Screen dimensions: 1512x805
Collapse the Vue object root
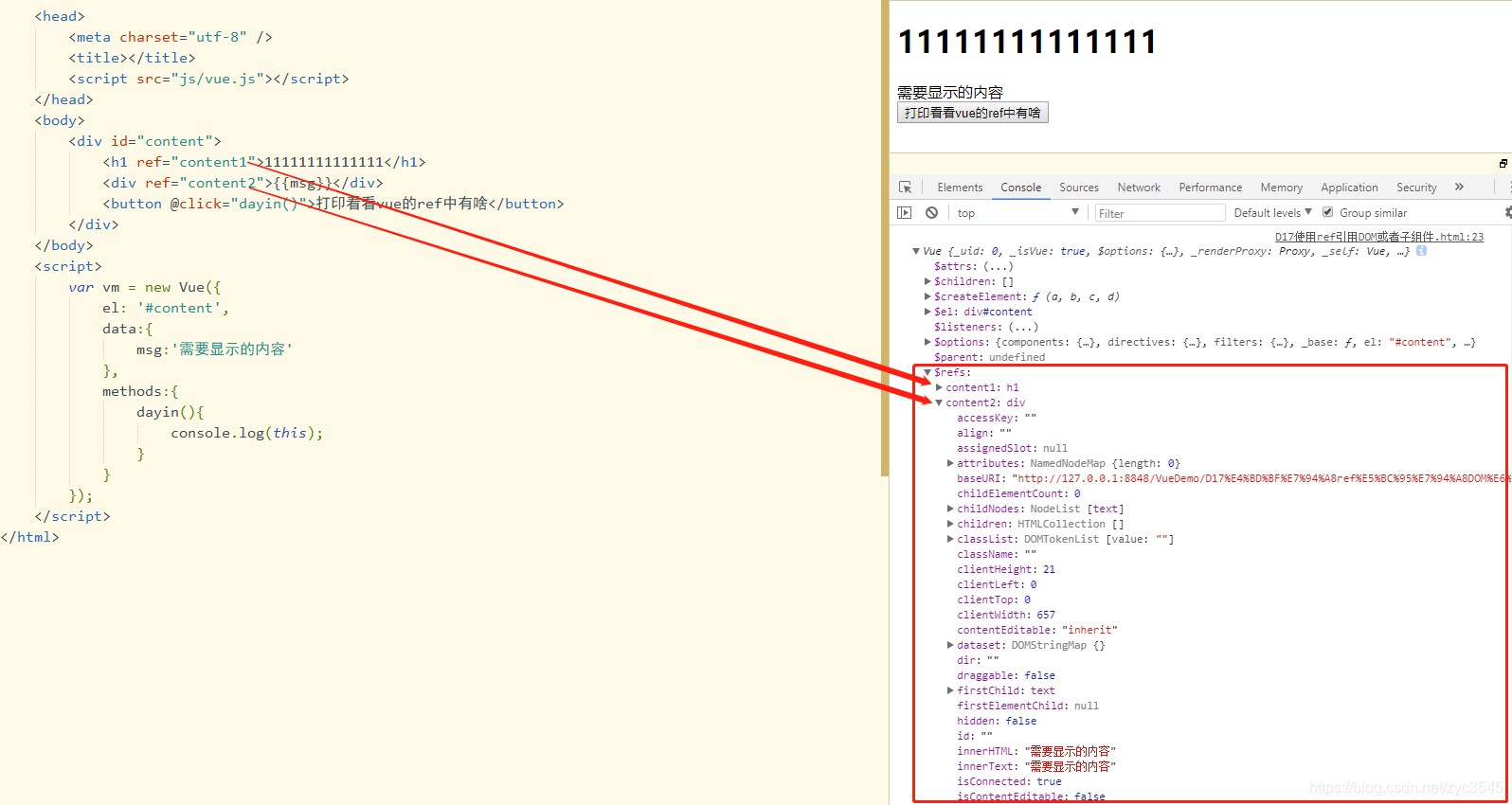click(x=916, y=251)
